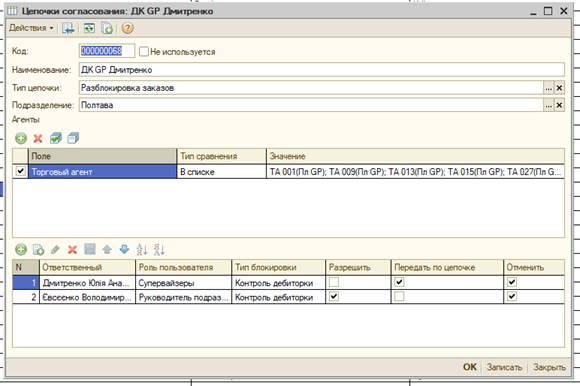Click the Роль пользователя column header
580x386 pixels.
tap(183, 267)
